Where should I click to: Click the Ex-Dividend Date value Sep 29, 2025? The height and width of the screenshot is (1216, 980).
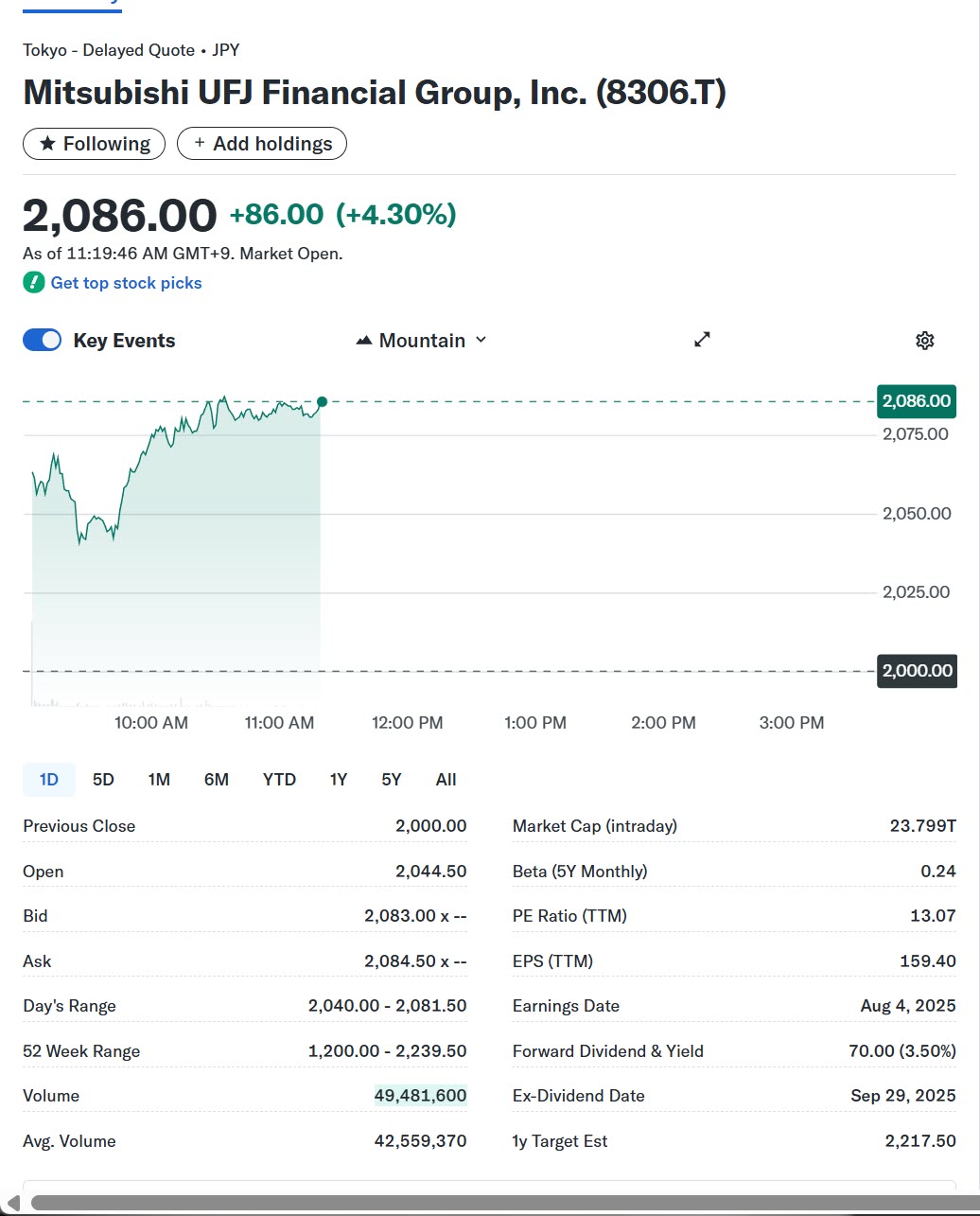(903, 1096)
